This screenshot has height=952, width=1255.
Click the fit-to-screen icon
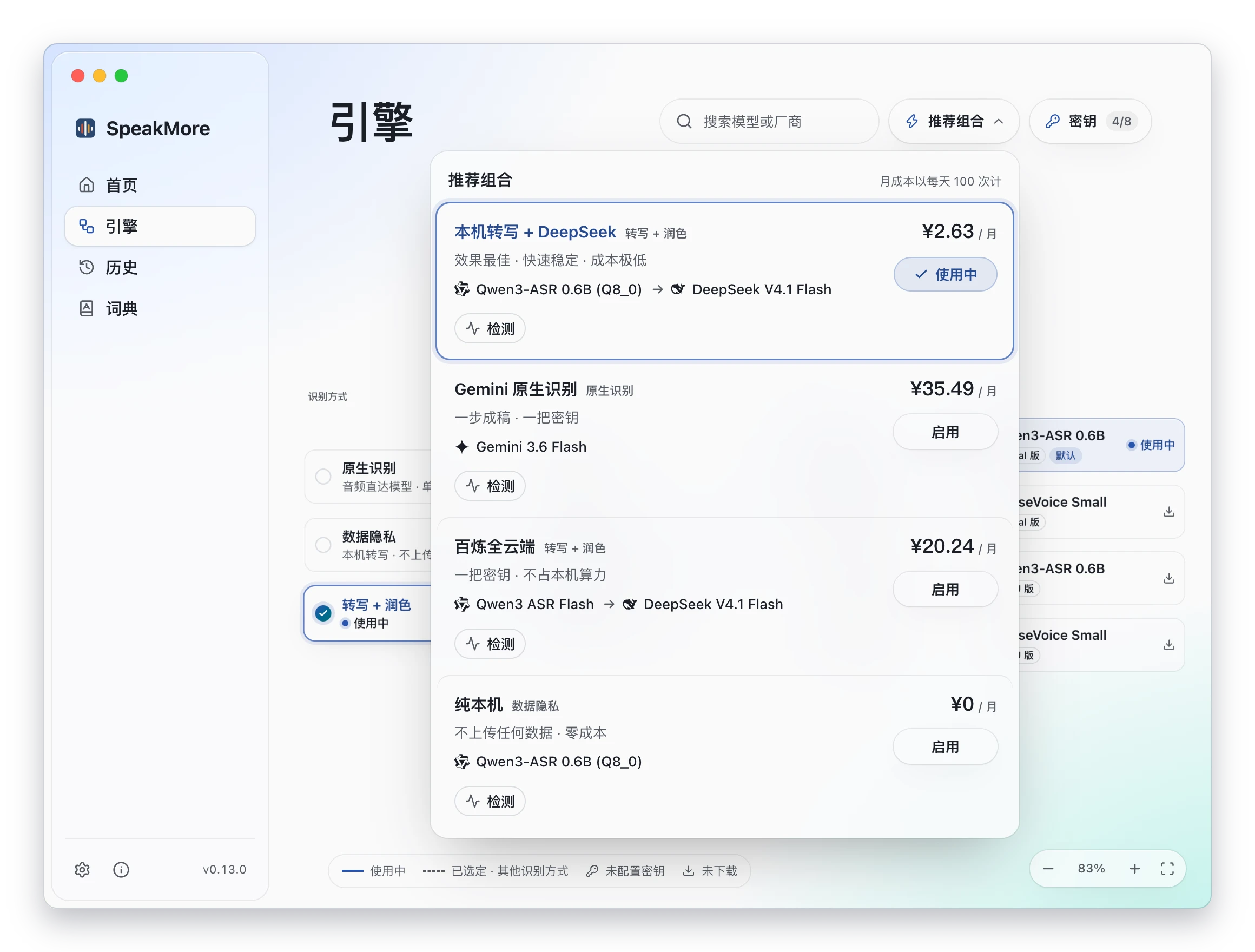coord(1167,869)
